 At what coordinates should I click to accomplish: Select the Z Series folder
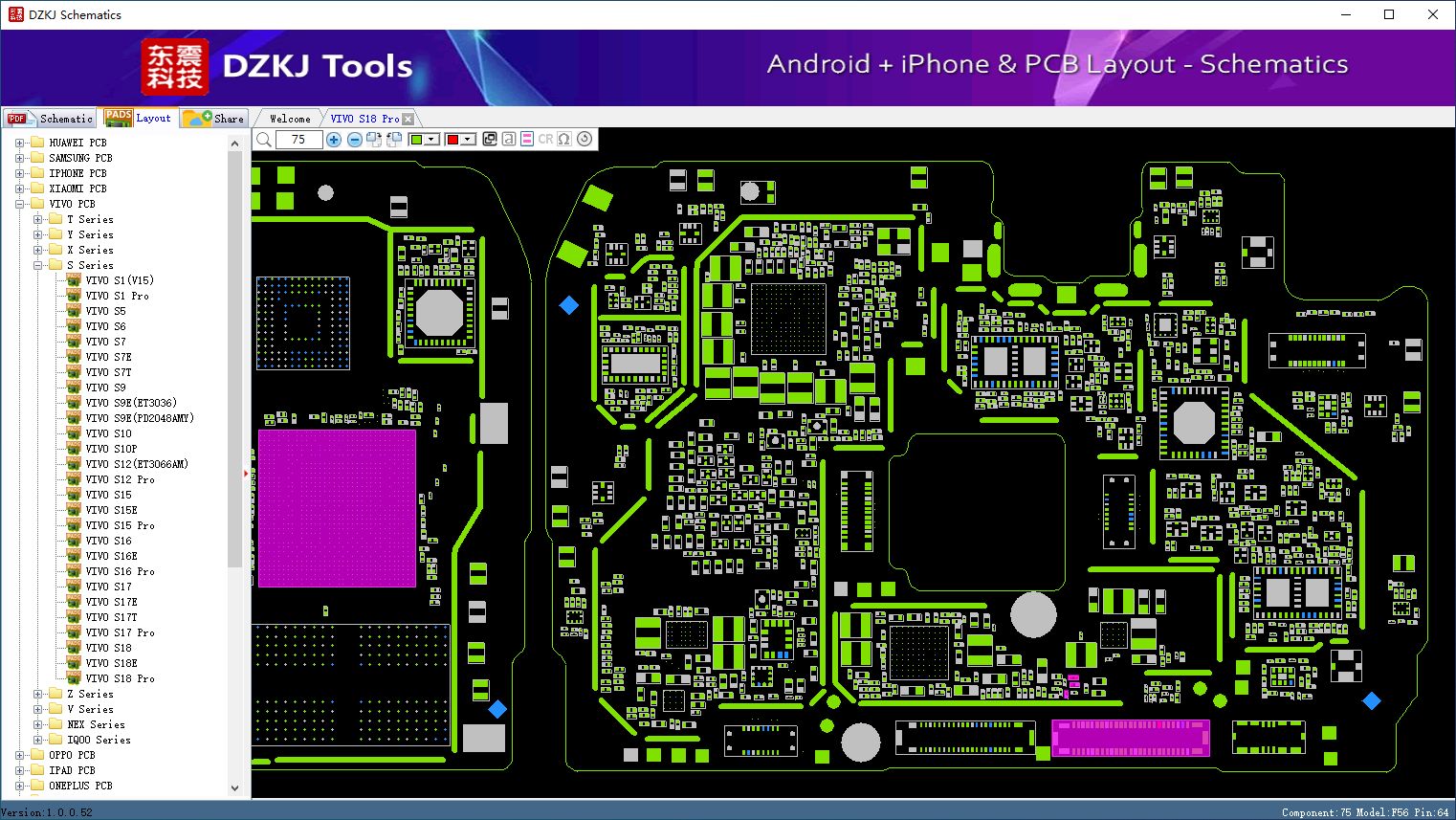(90, 694)
